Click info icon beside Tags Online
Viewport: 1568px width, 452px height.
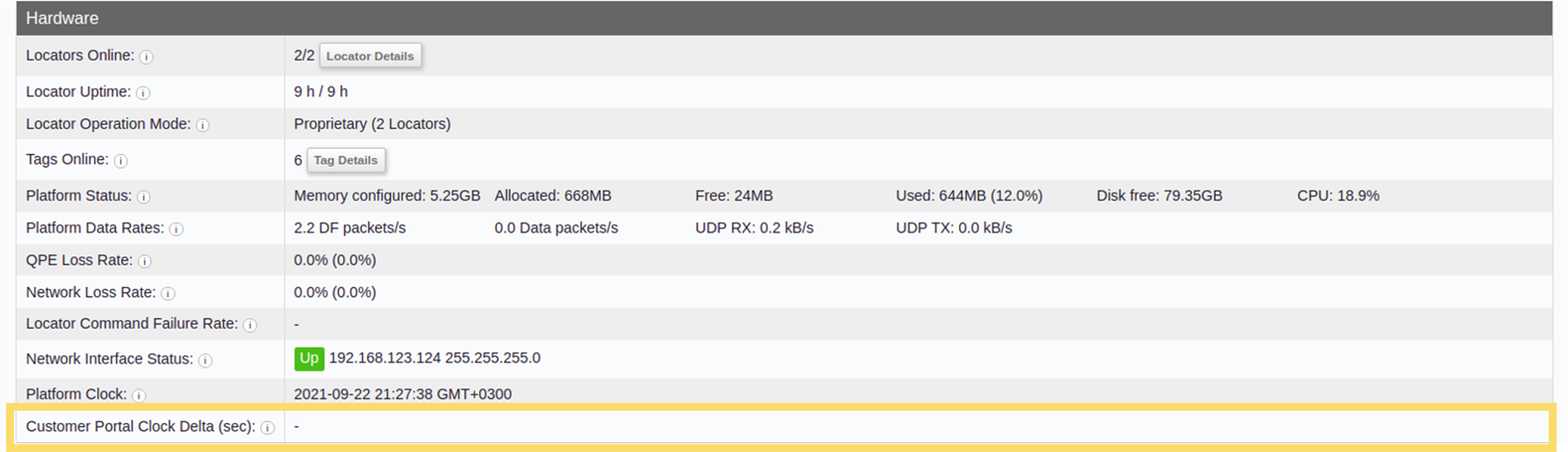pyautogui.click(x=121, y=161)
